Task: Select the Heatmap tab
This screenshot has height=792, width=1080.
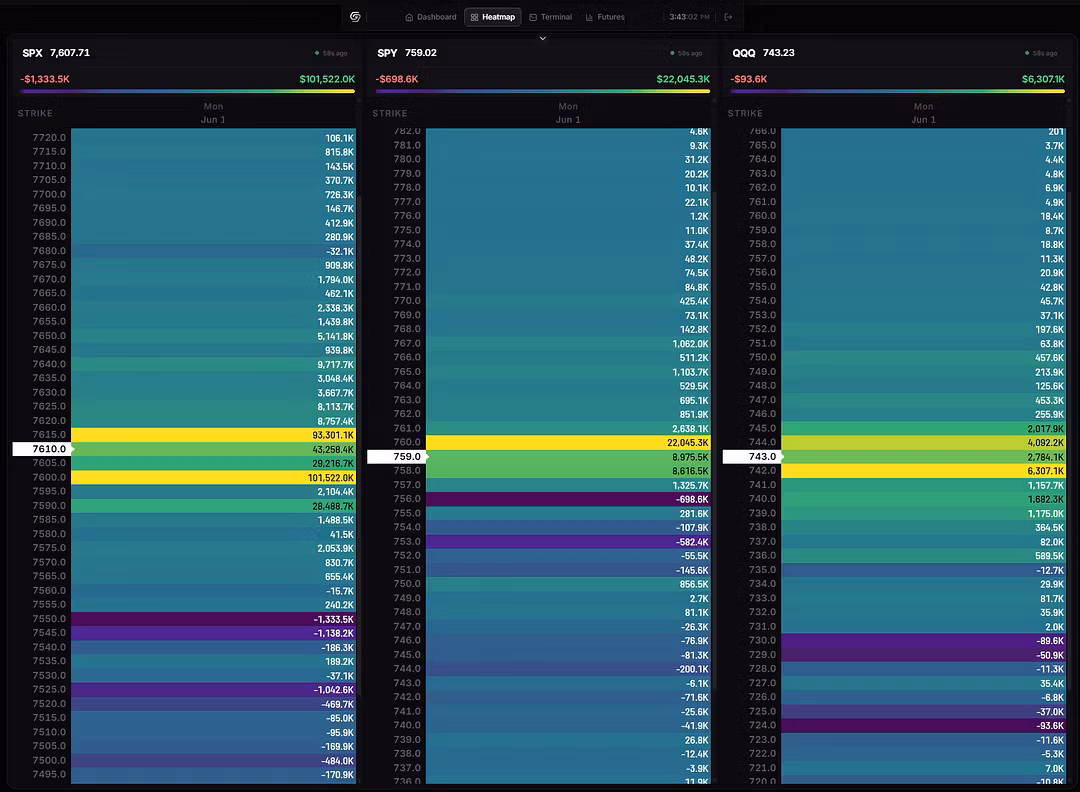Action: tap(492, 17)
